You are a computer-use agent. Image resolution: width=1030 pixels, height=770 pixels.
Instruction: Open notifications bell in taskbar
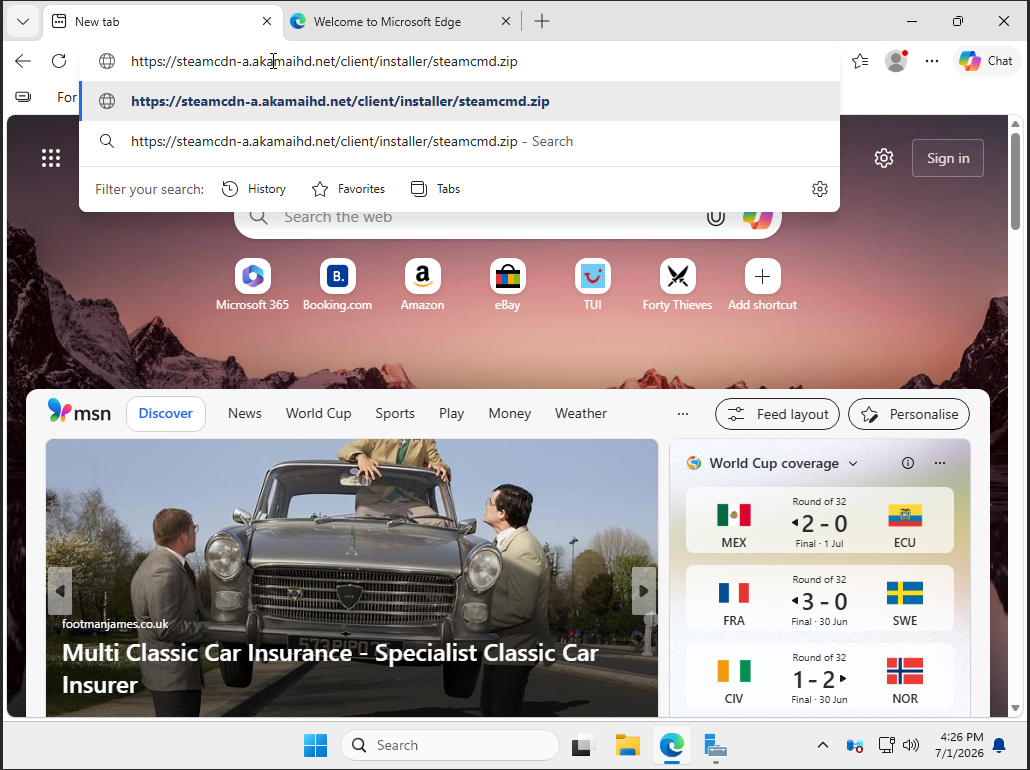999,745
